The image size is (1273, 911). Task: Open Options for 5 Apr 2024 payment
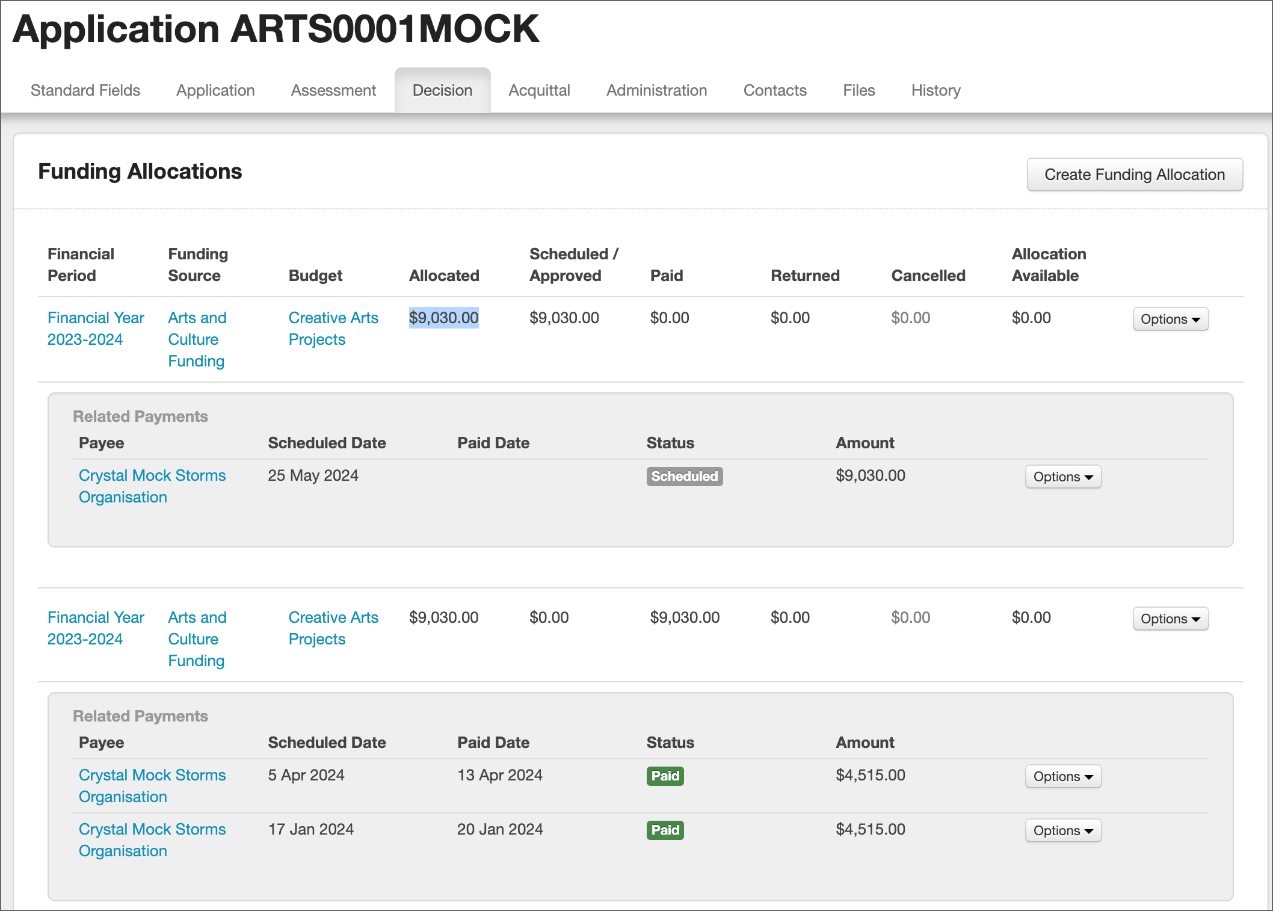point(1063,777)
